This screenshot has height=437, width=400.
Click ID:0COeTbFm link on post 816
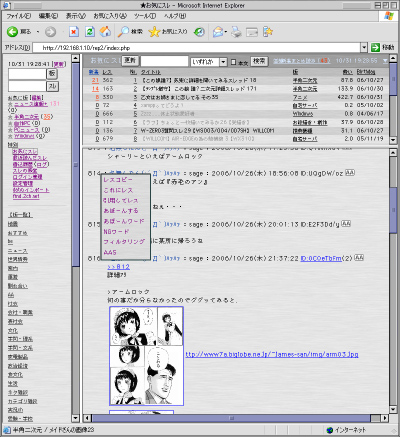pos(321,258)
